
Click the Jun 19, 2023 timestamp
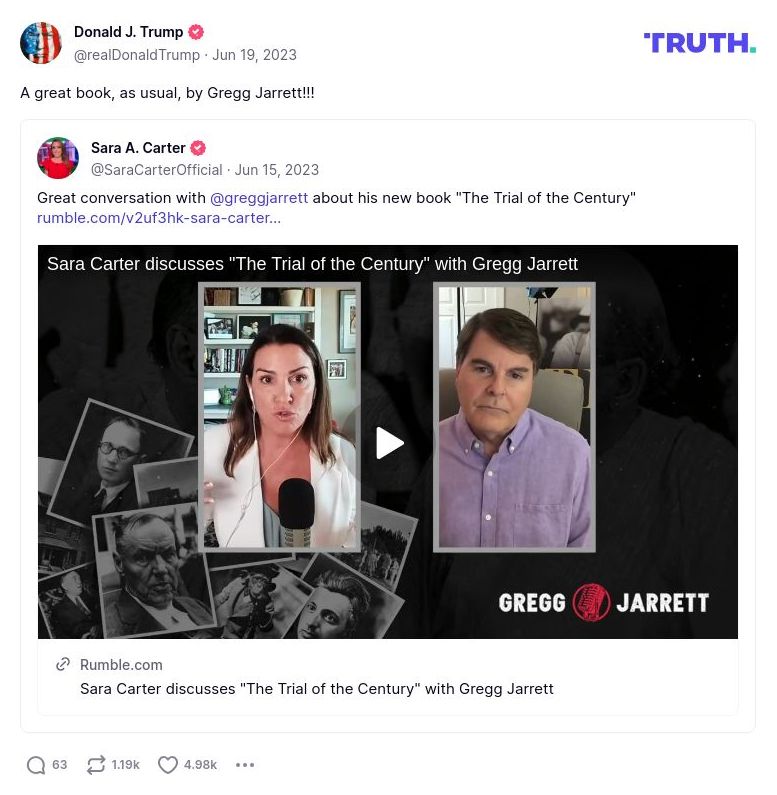pos(254,55)
